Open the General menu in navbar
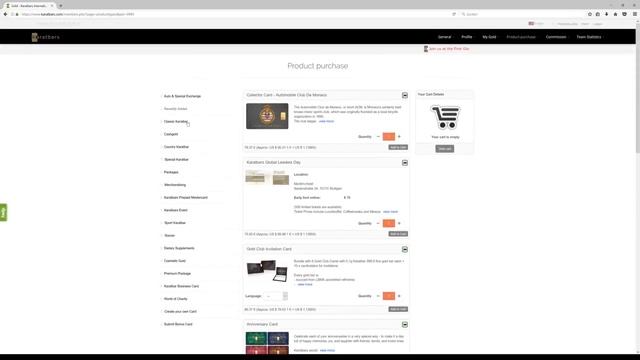 pyautogui.click(x=444, y=37)
